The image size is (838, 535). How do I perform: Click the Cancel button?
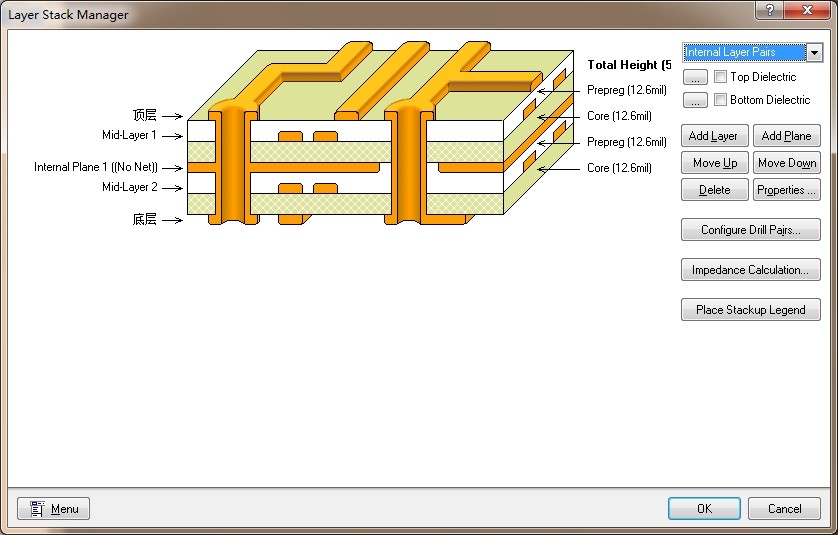pyautogui.click(x=784, y=508)
